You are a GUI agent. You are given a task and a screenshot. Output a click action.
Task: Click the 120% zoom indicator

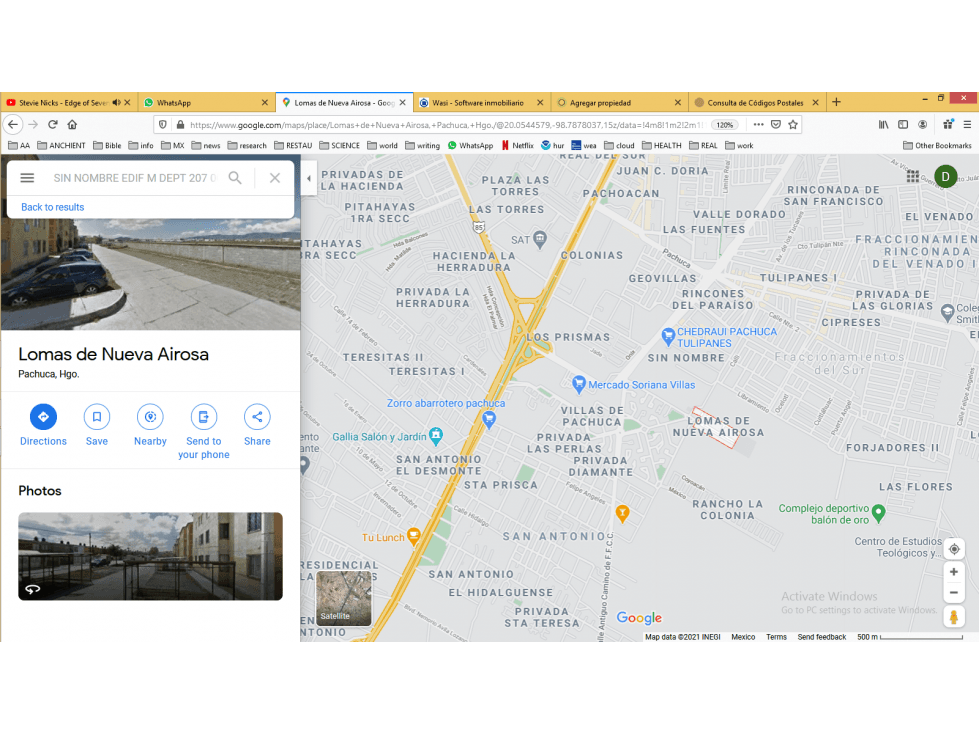(x=724, y=125)
